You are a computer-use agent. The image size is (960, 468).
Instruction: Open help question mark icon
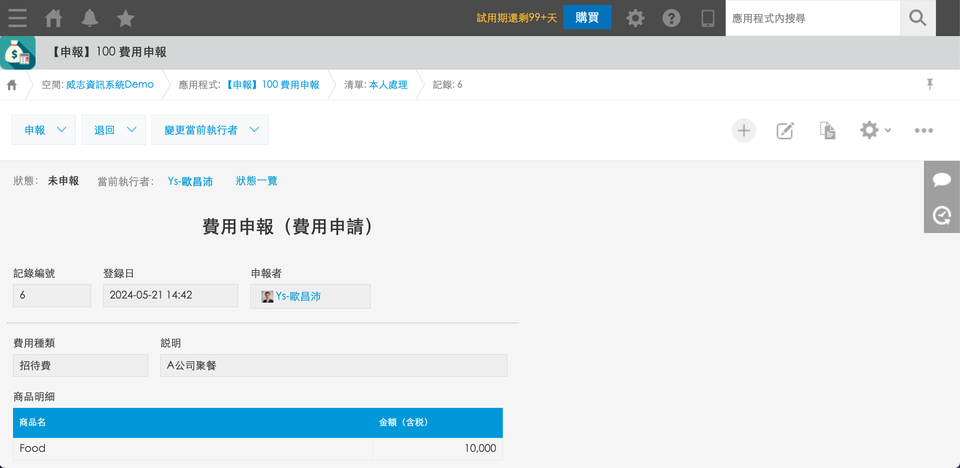point(672,18)
